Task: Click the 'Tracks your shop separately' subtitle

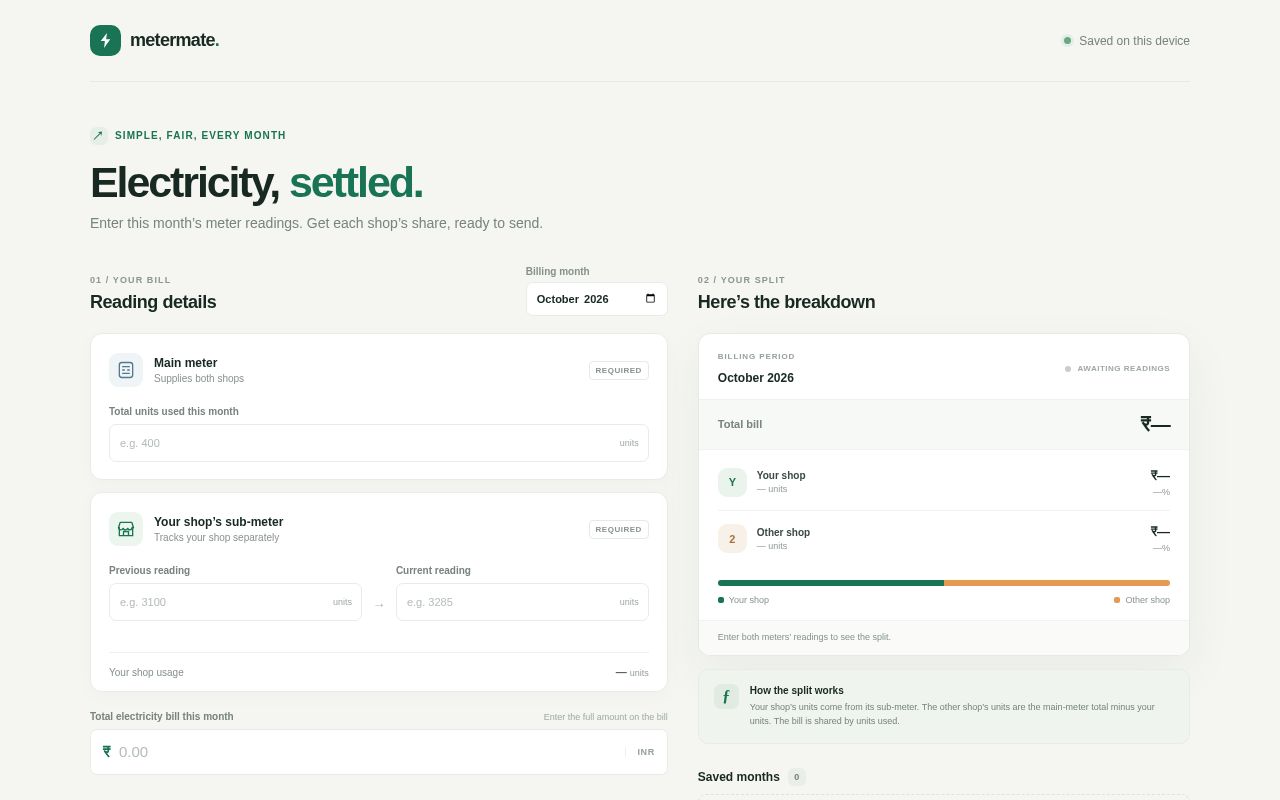Action: pyautogui.click(x=216, y=538)
